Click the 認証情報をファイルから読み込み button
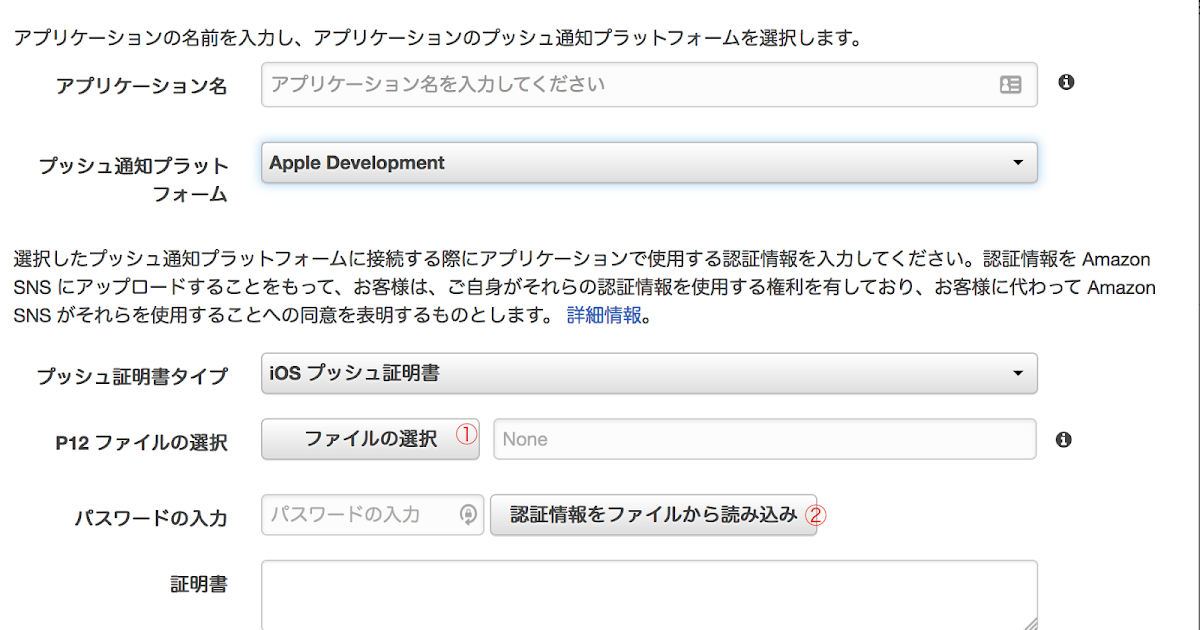Screen dimensions: 1200x630 (x=650, y=514)
